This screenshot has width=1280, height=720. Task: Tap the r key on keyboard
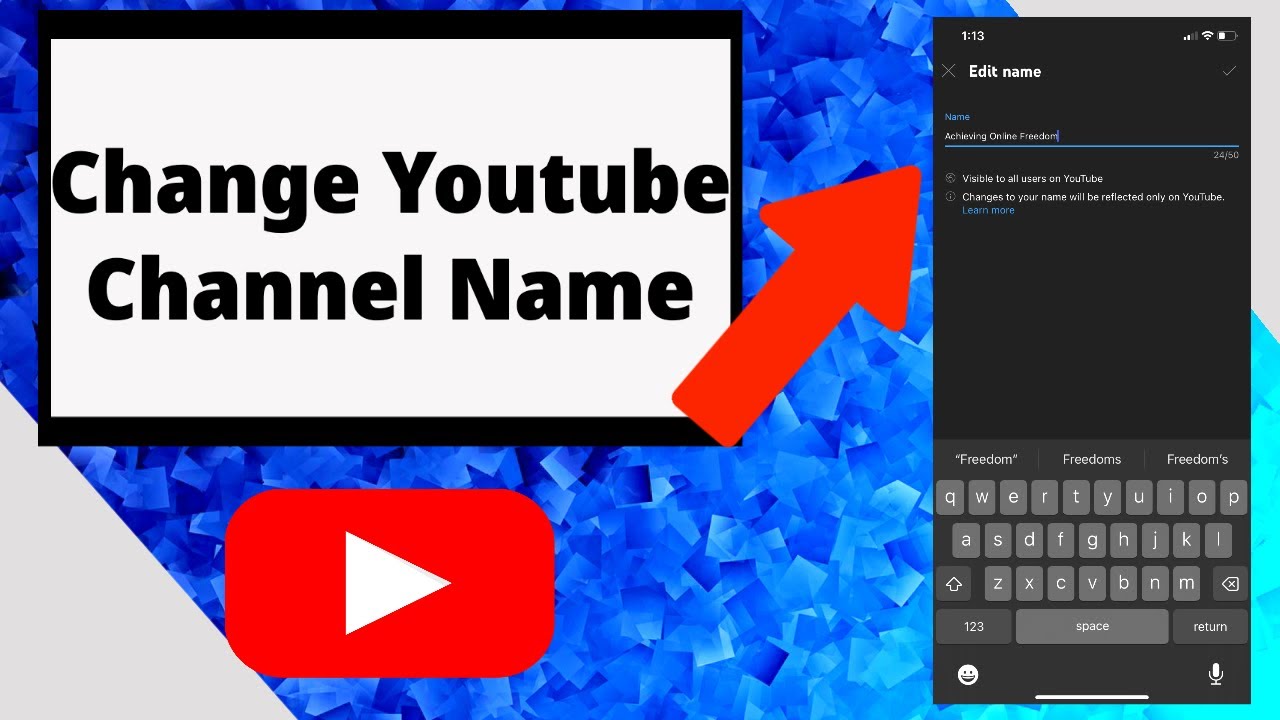tap(1045, 497)
